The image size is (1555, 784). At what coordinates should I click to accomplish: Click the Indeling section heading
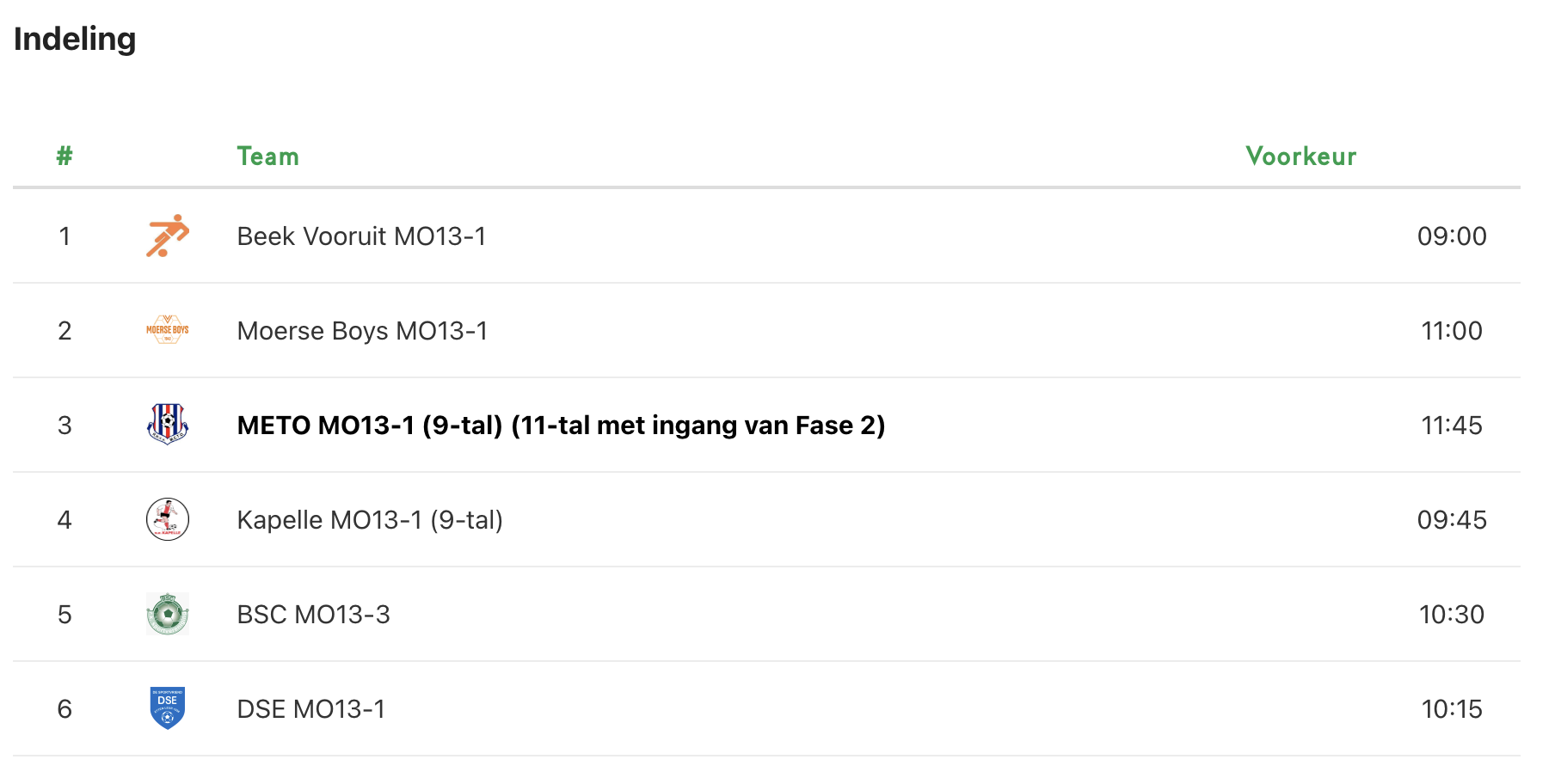[75, 40]
